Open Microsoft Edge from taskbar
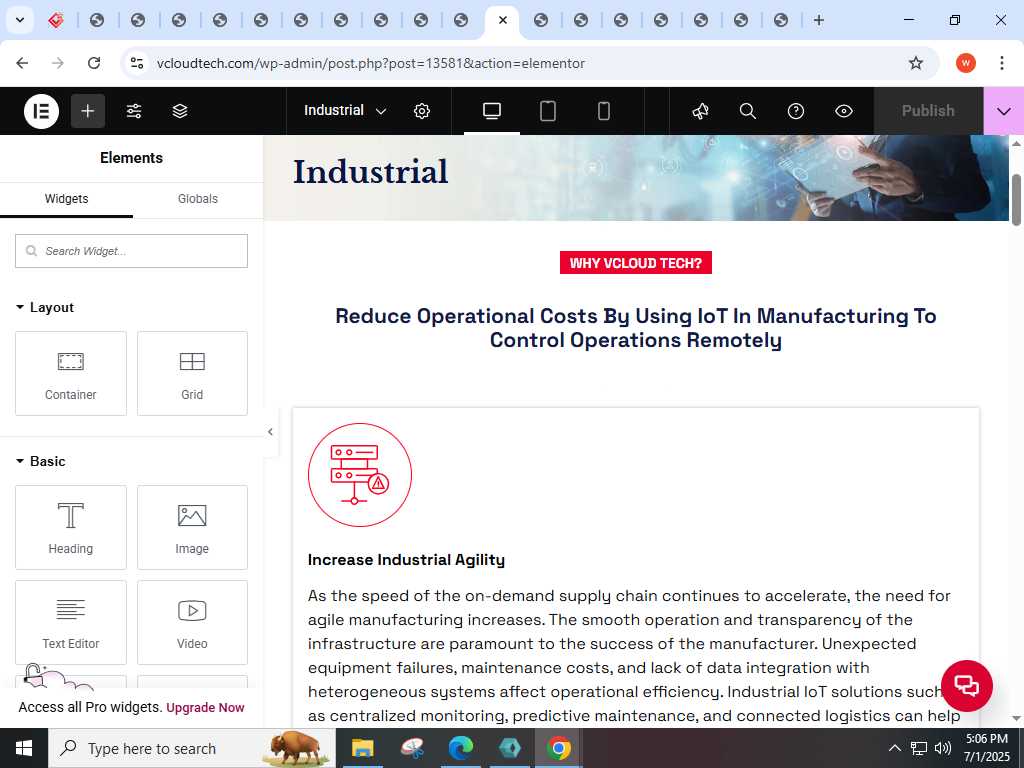 (x=460, y=748)
